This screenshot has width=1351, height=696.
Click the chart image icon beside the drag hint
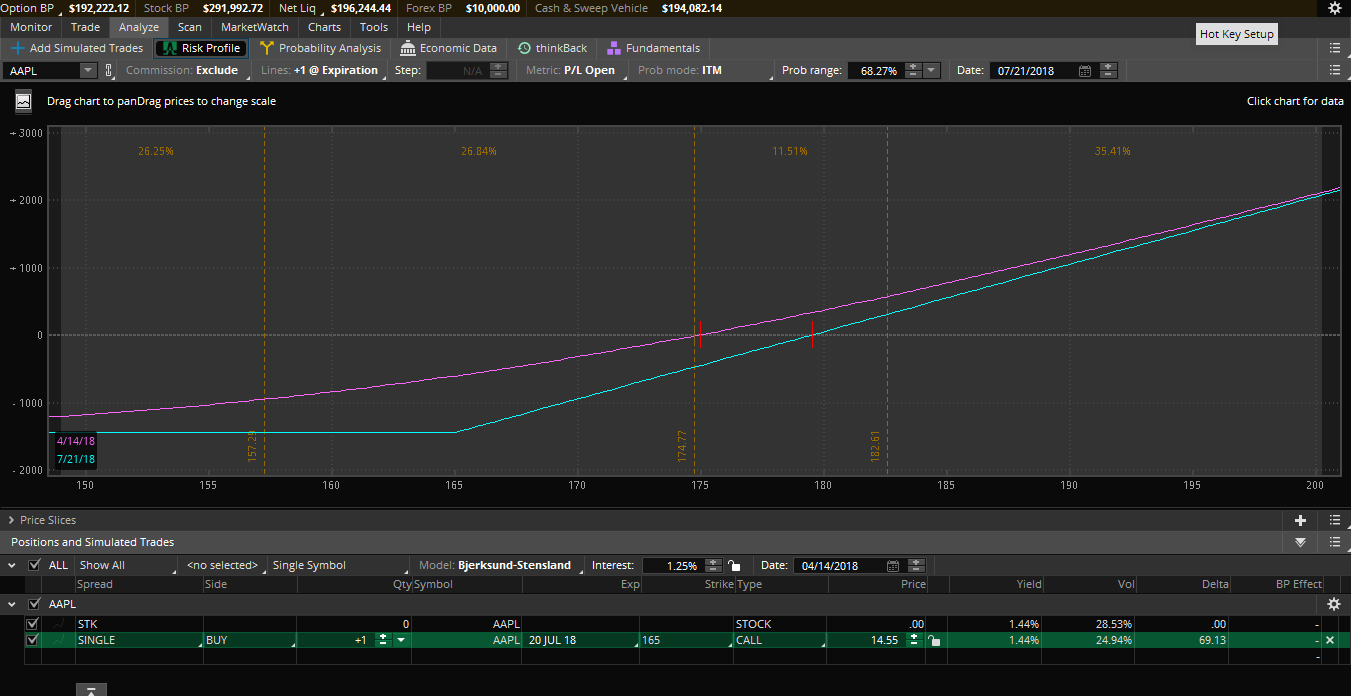tap(23, 101)
